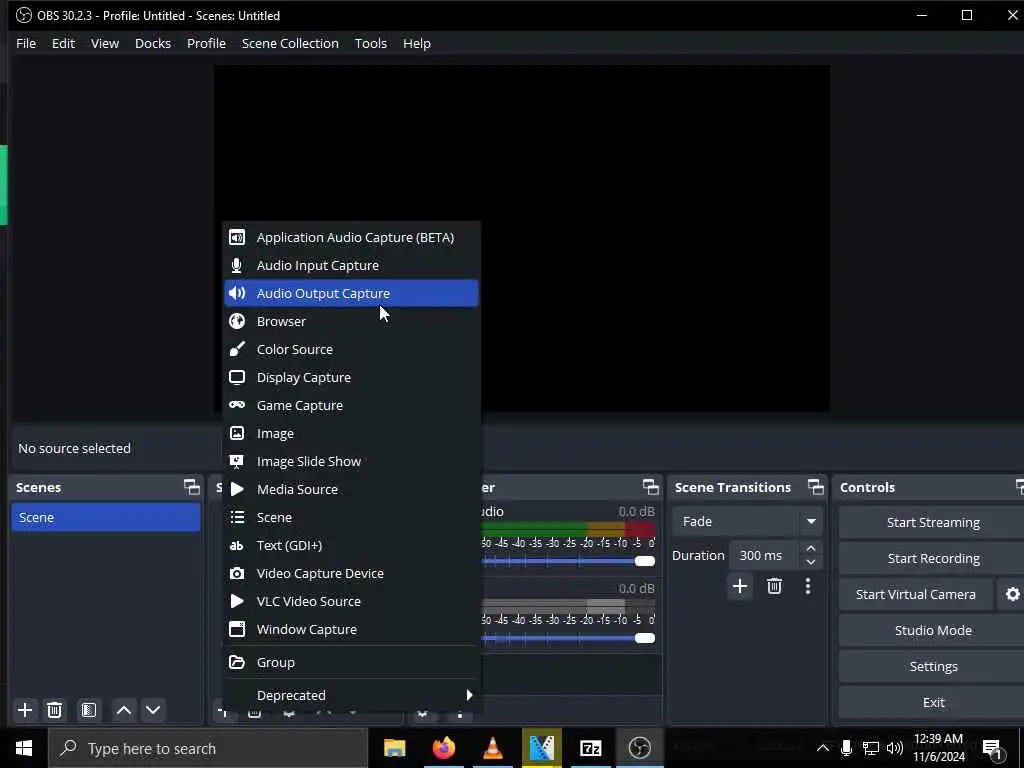Click Start Virtual Camera
1024x768 pixels.
point(916,594)
